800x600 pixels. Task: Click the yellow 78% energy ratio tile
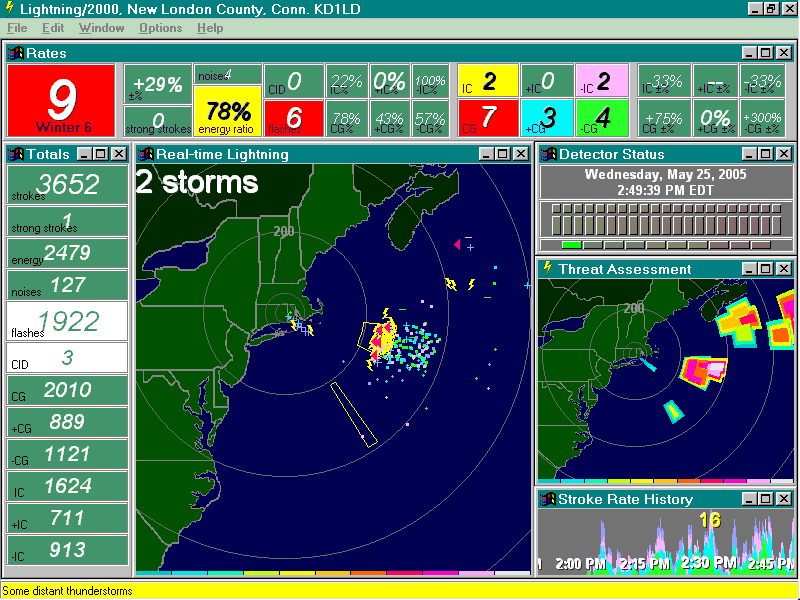[228, 111]
